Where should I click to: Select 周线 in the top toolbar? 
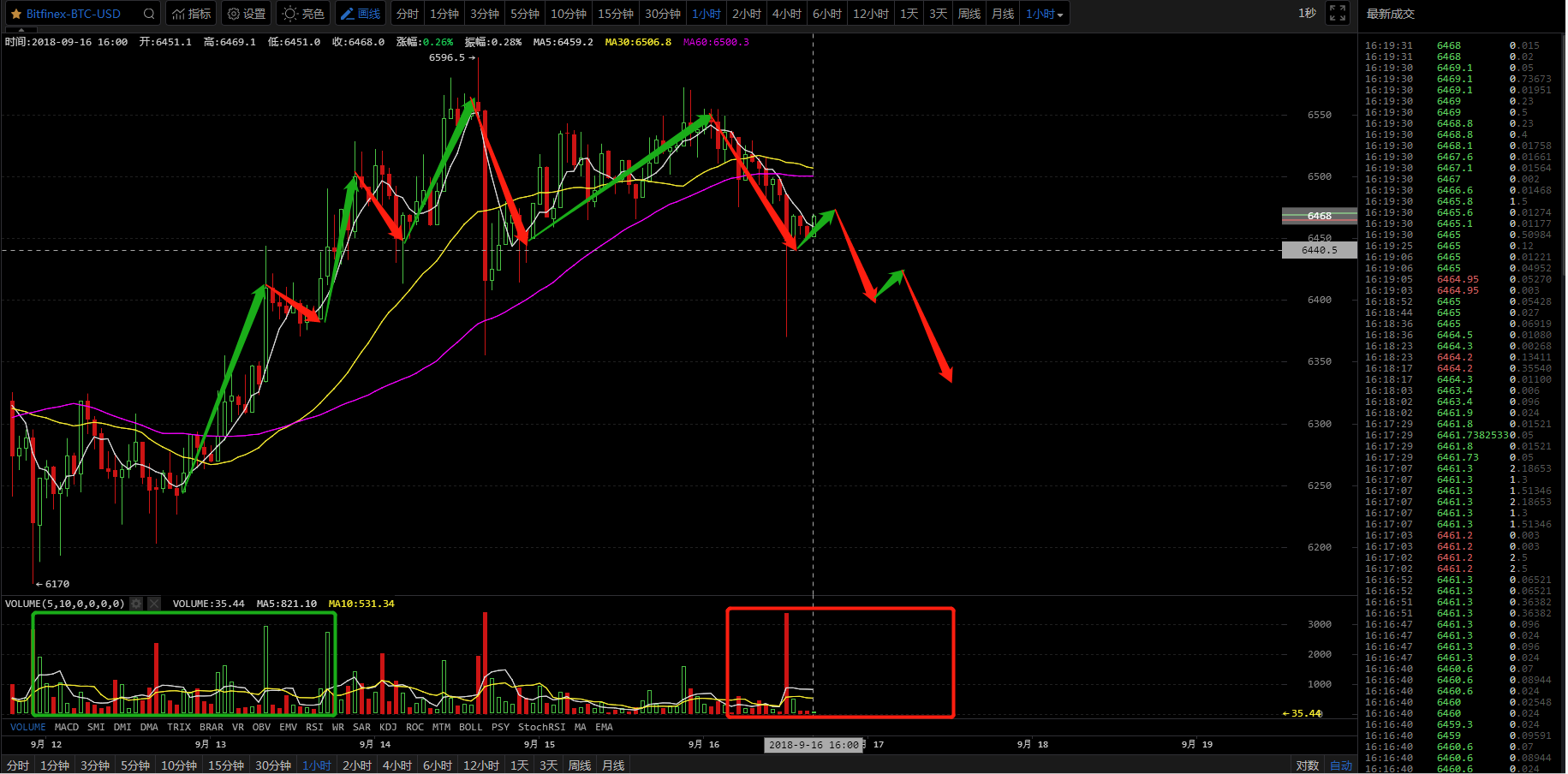[x=969, y=14]
